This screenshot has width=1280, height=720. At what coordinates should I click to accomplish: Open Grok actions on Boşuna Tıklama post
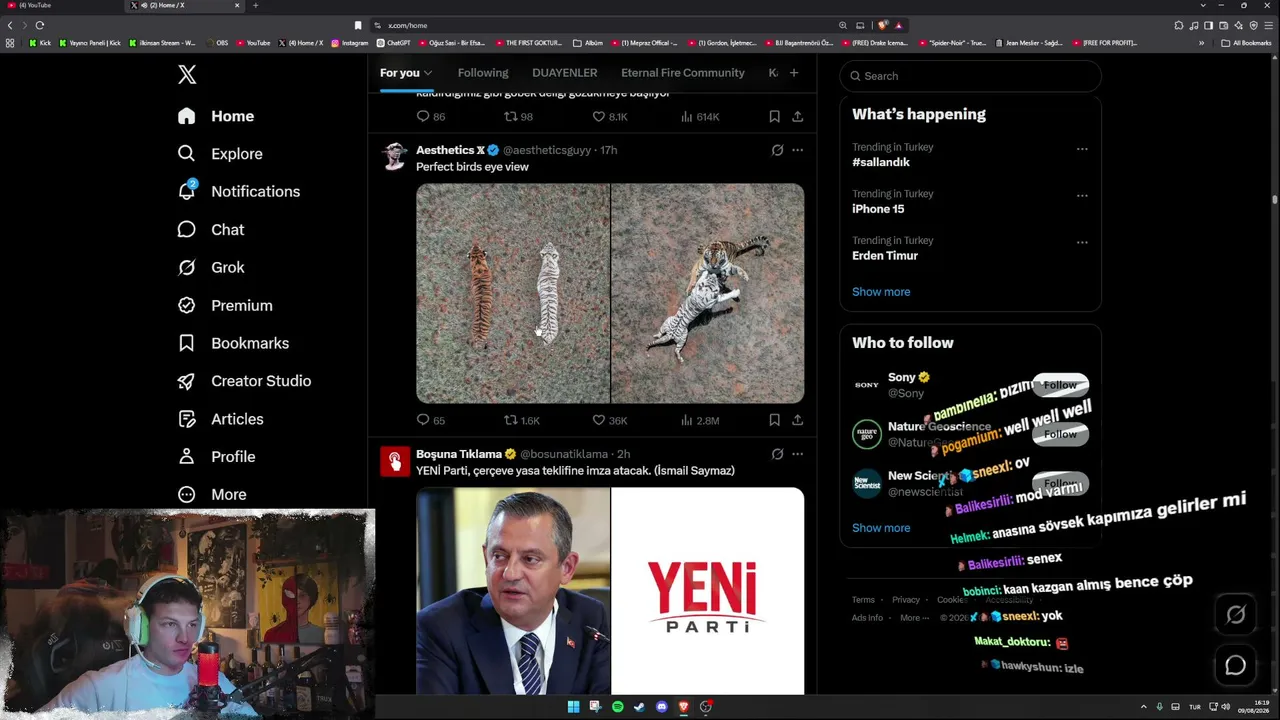point(777,454)
